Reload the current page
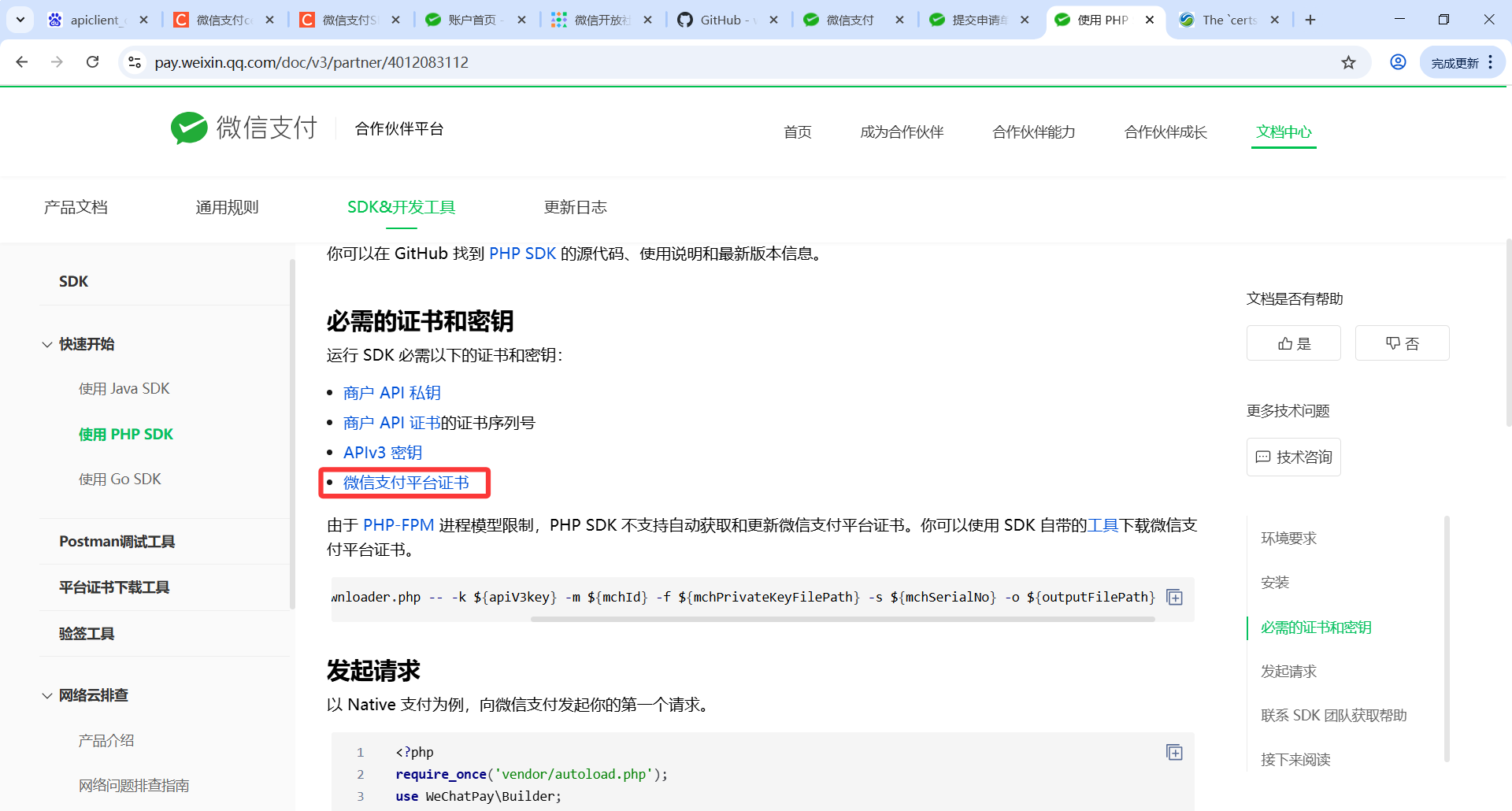The image size is (1512, 811). pos(92,61)
